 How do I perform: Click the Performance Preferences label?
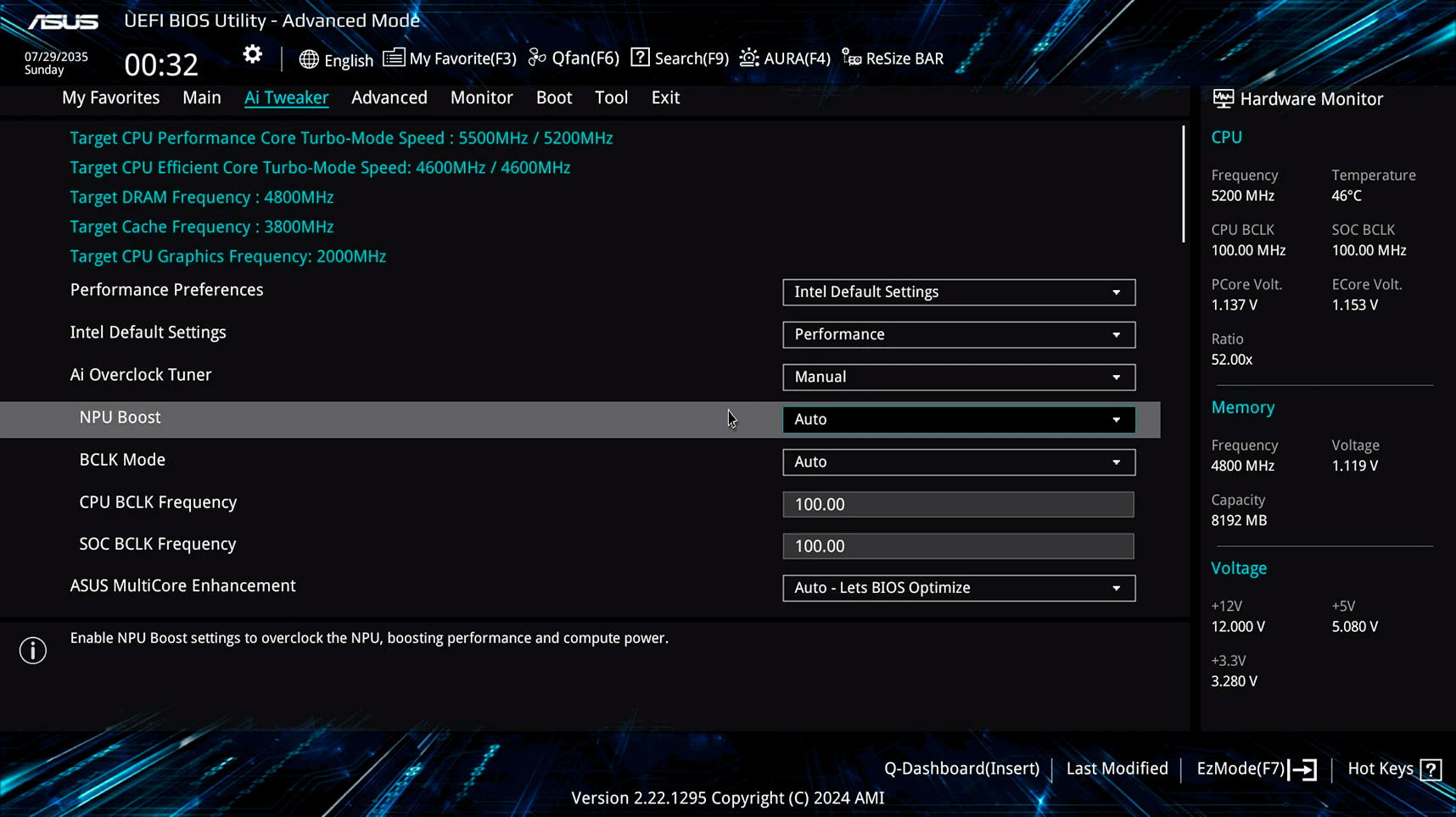click(x=166, y=290)
